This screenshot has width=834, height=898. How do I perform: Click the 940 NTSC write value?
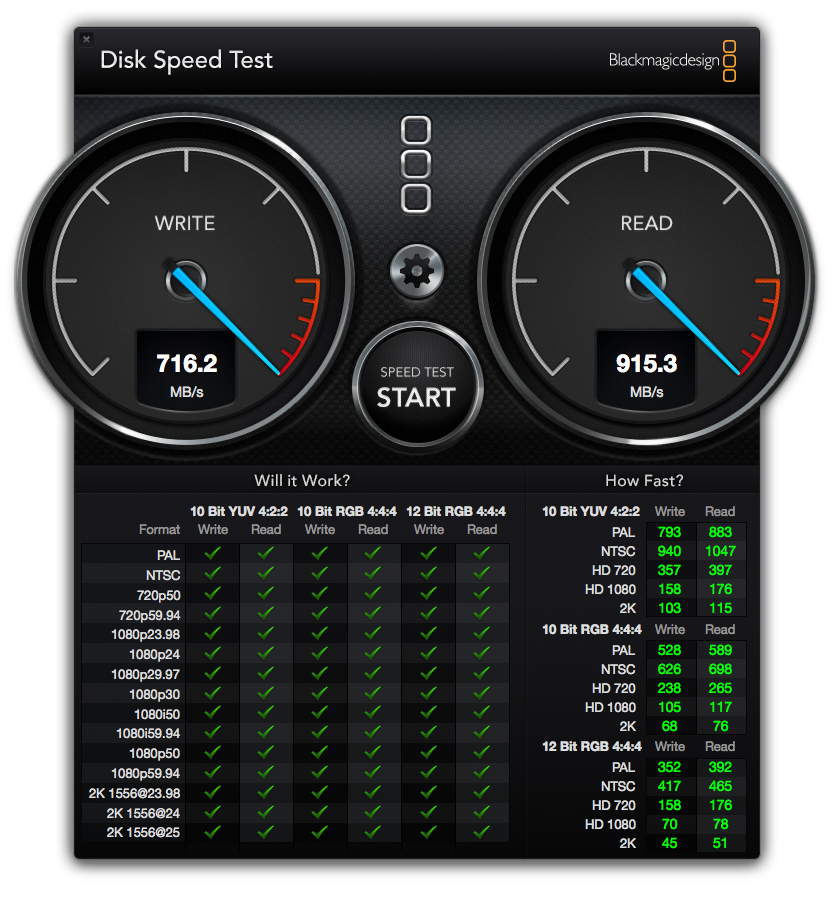point(670,551)
